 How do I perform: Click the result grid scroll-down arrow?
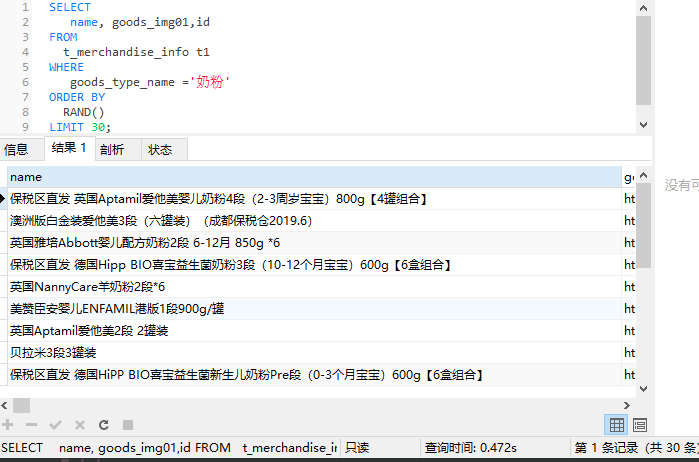(643, 388)
